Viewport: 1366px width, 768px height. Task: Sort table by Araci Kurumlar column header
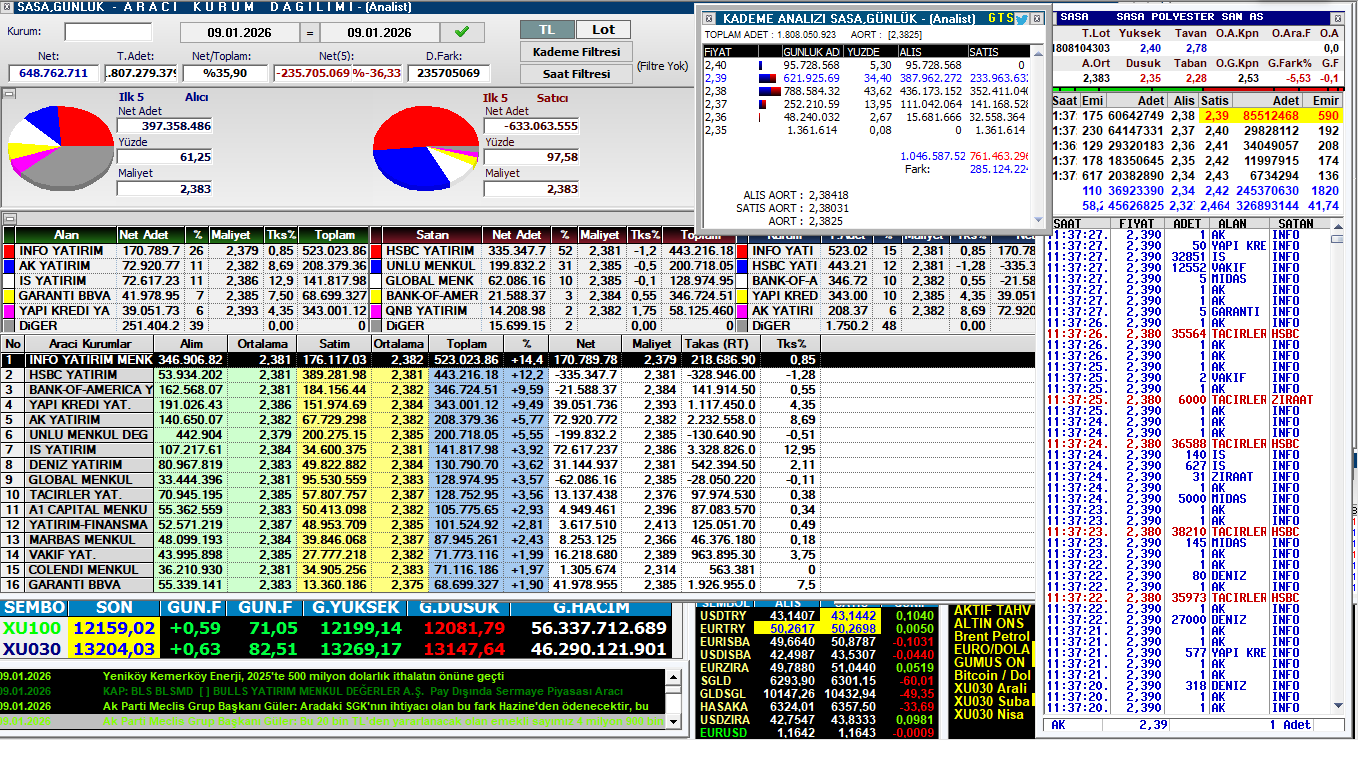point(90,344)
